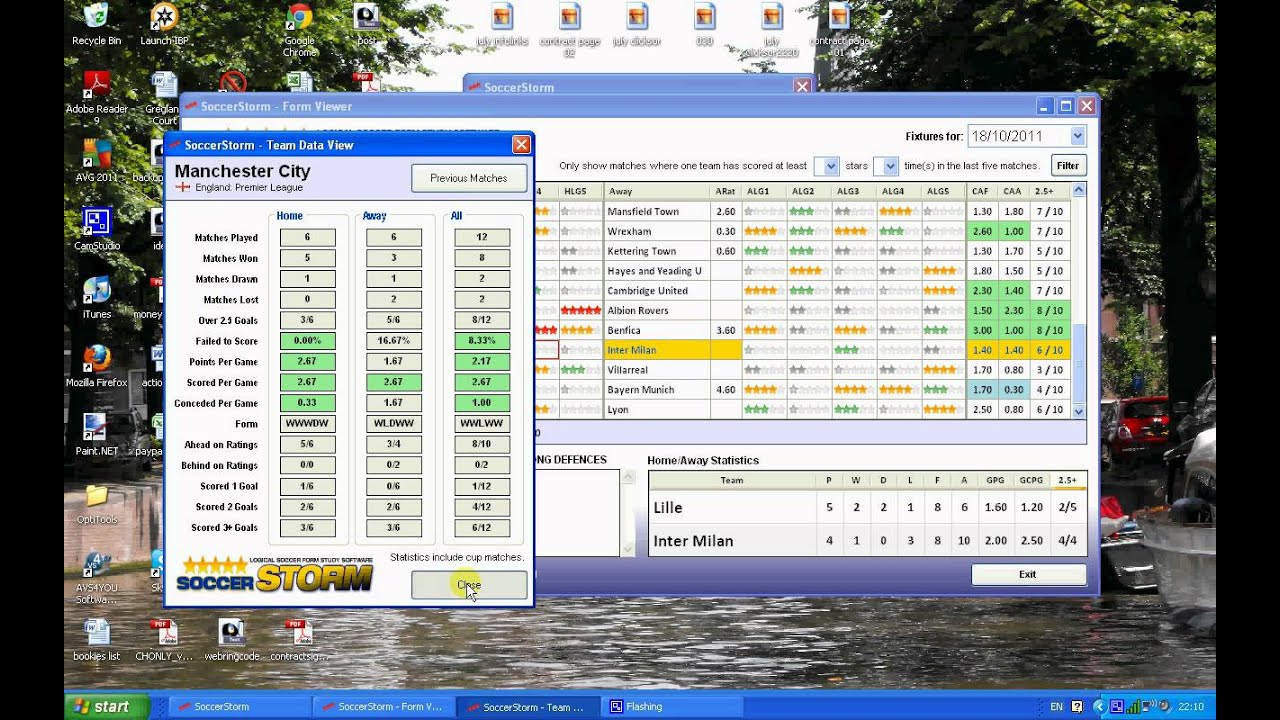Open the Adobe Reader 9 shortcut
This screenshot has height=720, width=1280.
click(x=96, y=98)
